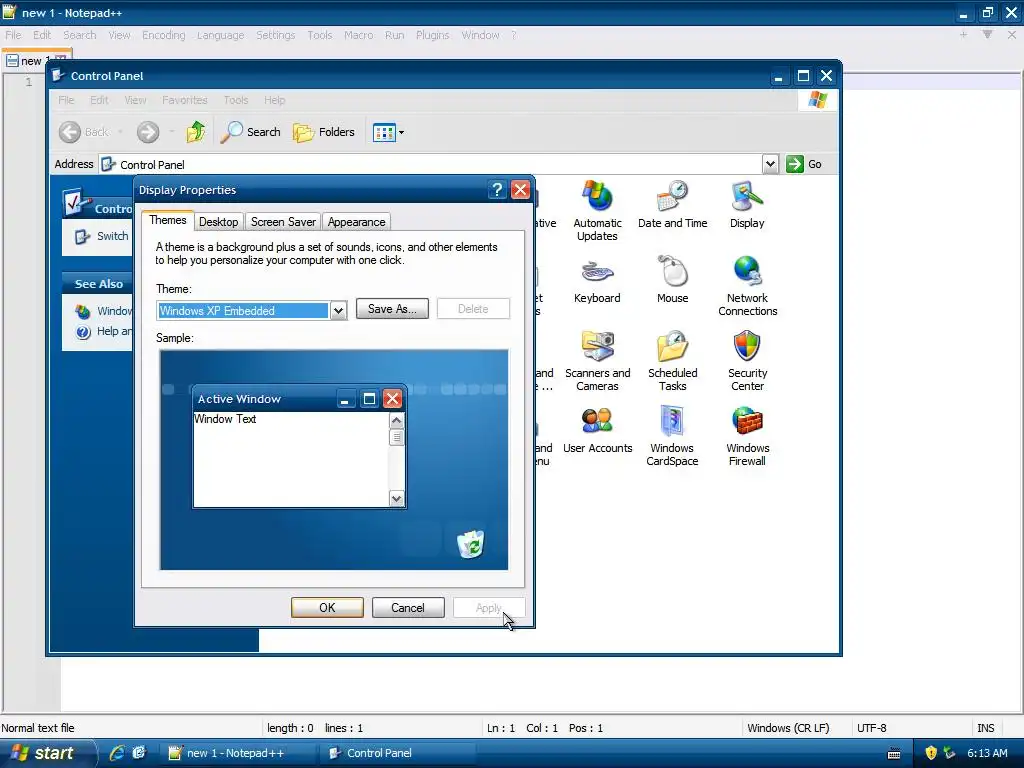The image size is (1024, 768).
Task: Click the Go button next to address
Action: point(804,164)
